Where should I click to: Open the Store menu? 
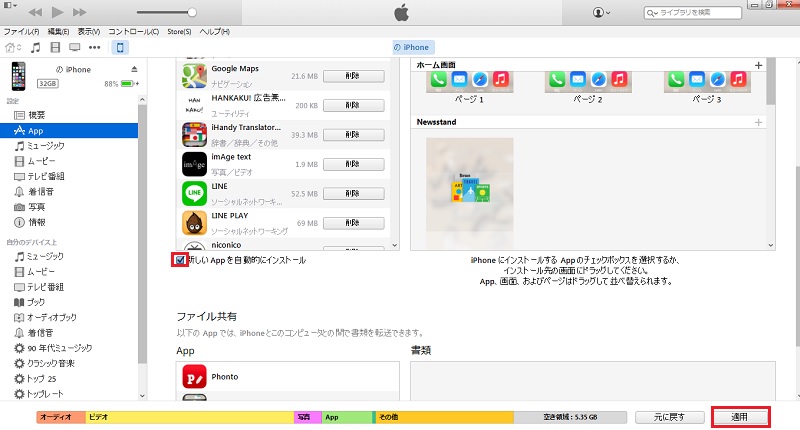pos(179,32)
